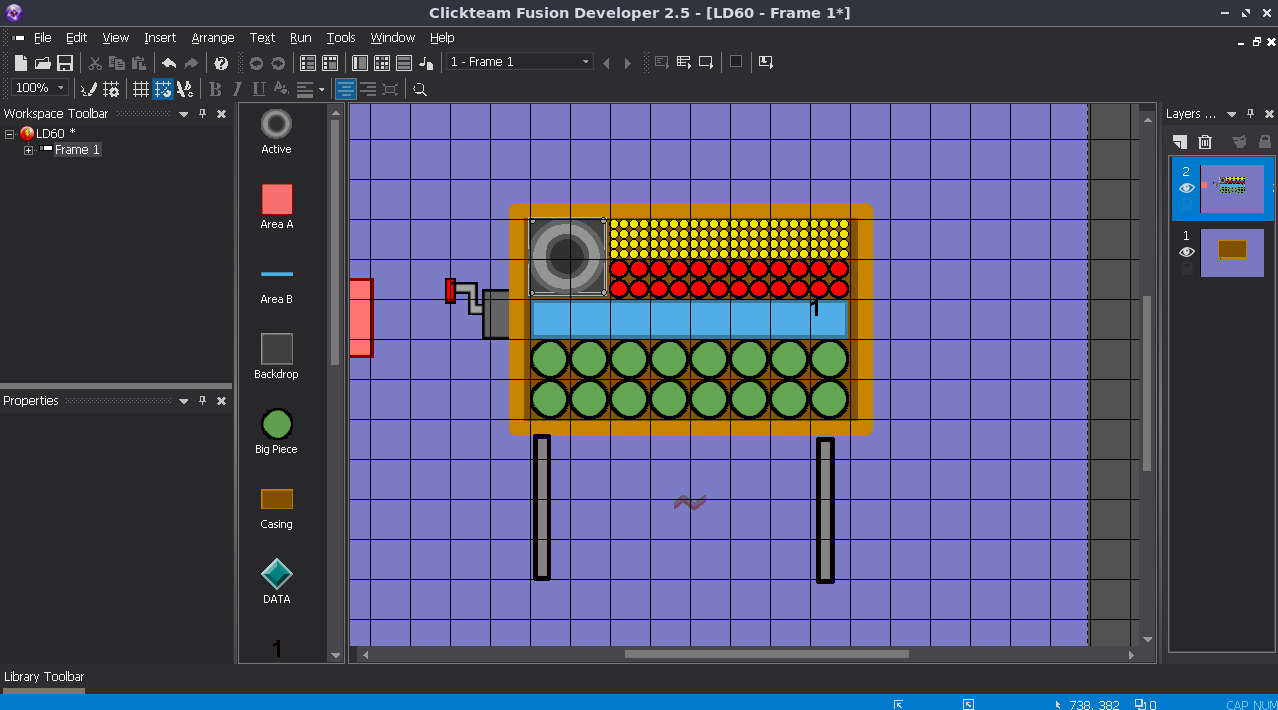Create a new layer in Layers toolbar

click(1180, 142)
